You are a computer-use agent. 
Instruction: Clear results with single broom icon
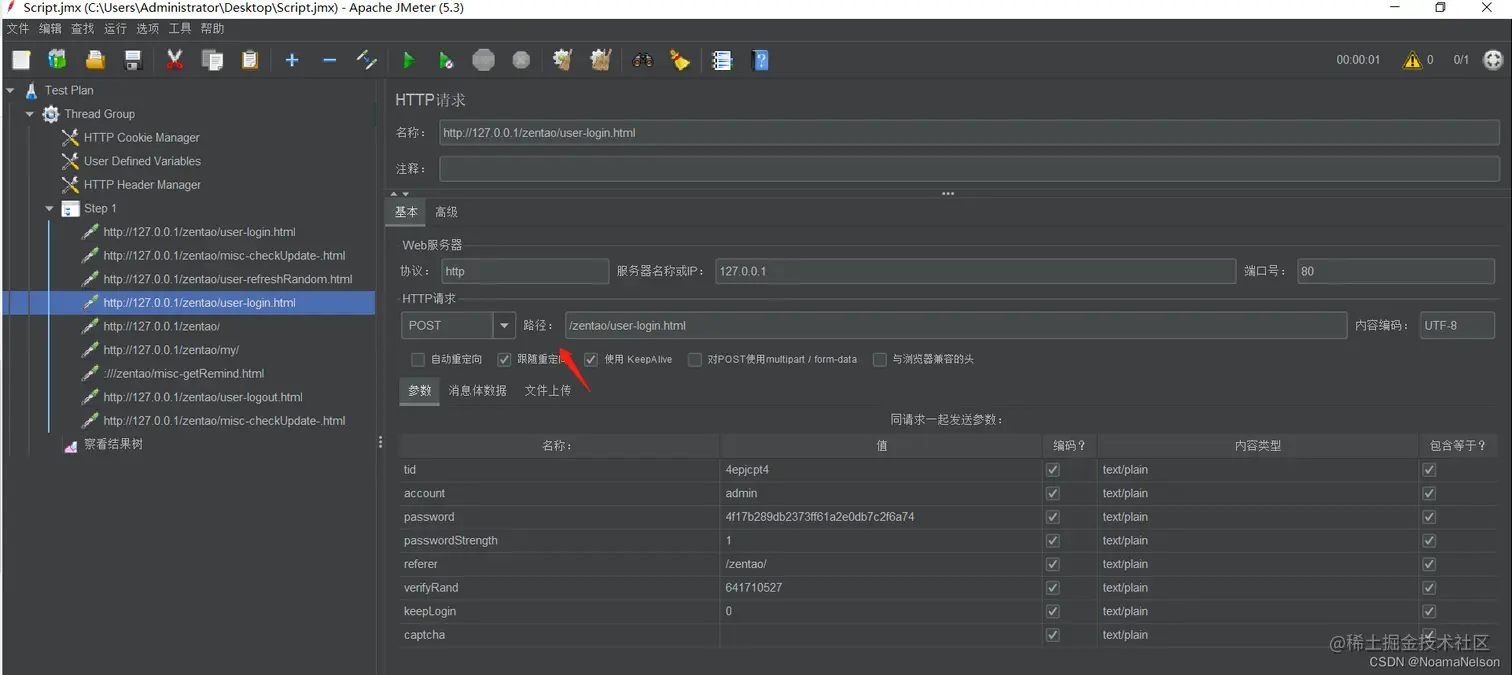coord(562,60)
